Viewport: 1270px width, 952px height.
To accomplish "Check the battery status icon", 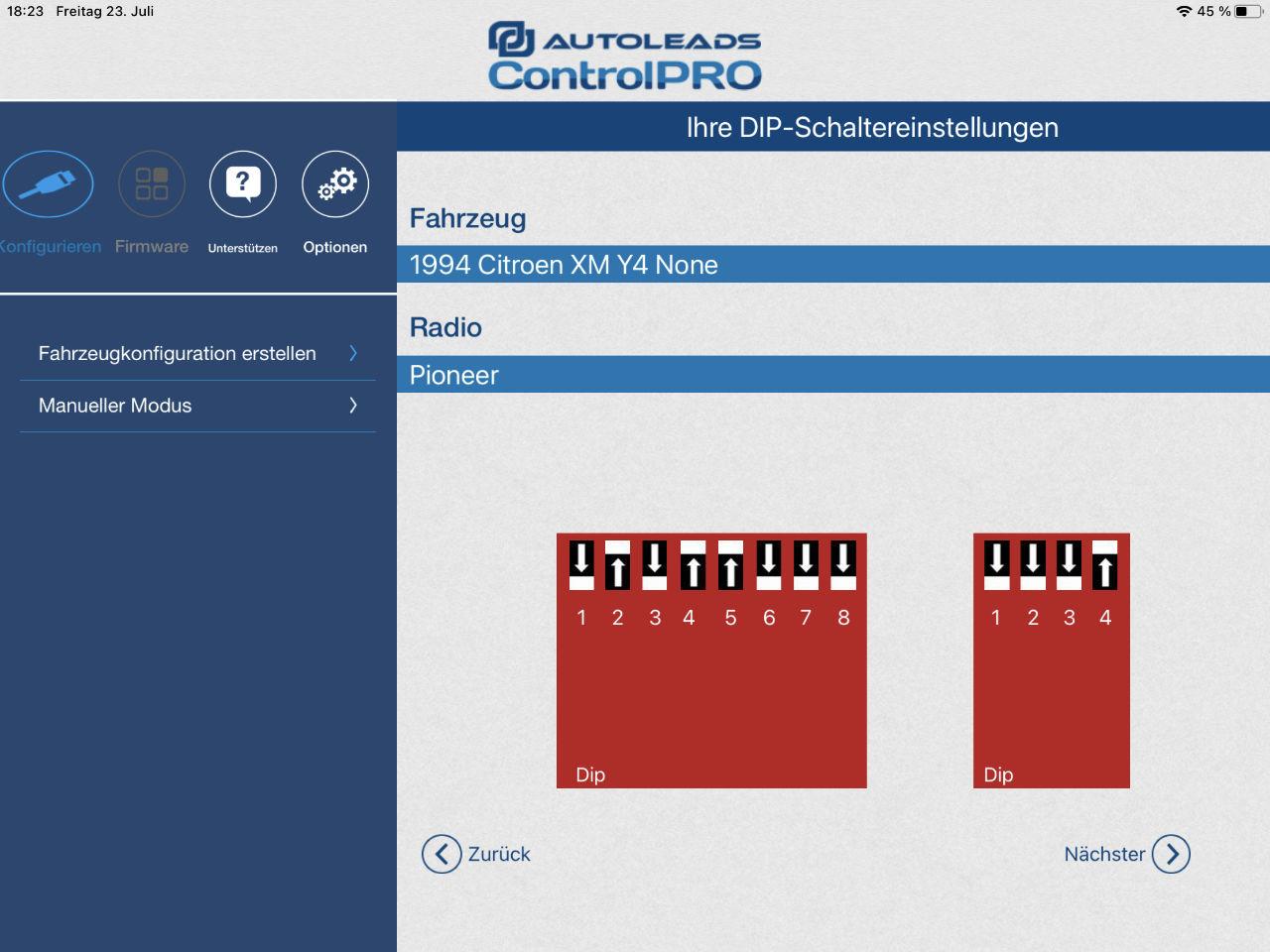I will point(1247,11).
